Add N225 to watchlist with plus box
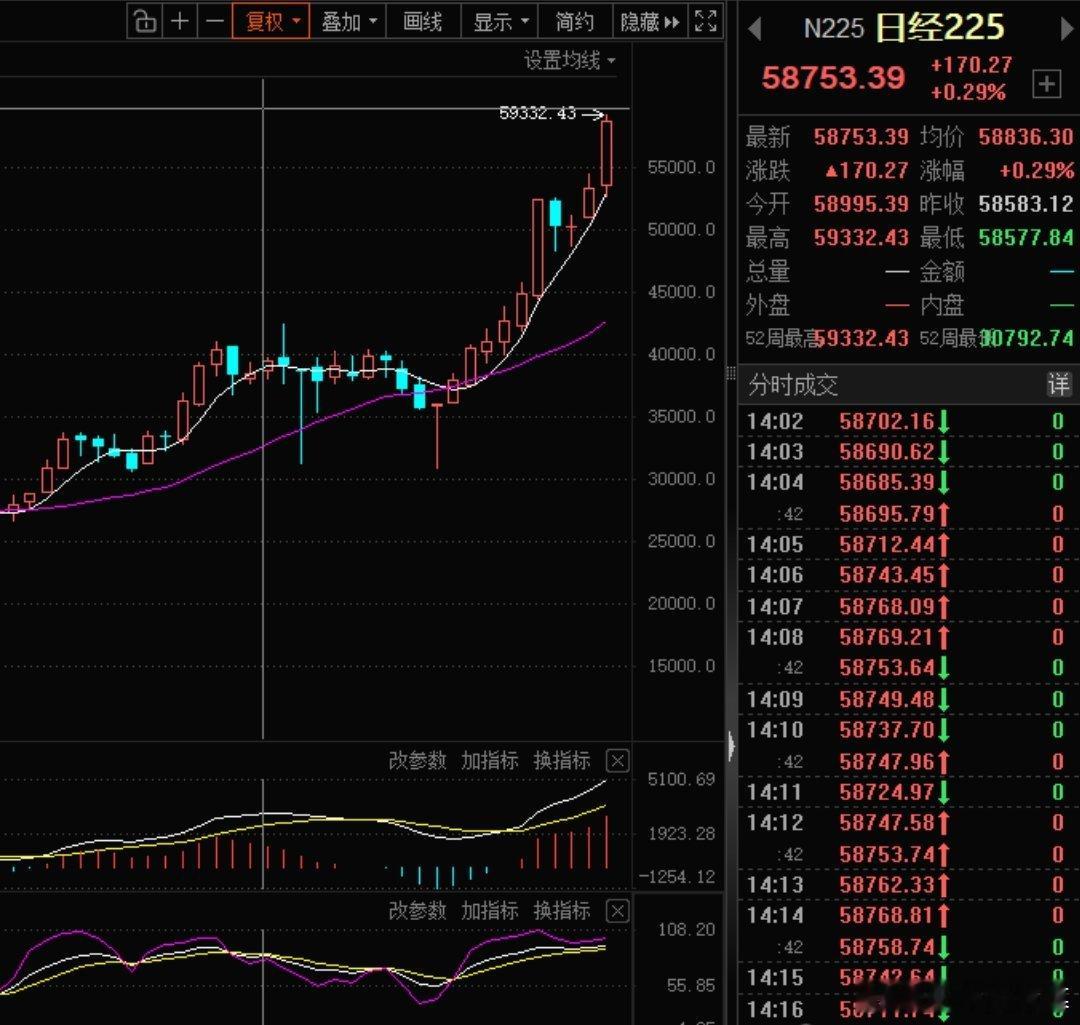Viewport: 1080px width, 1025px height. tap(1046, 85)
